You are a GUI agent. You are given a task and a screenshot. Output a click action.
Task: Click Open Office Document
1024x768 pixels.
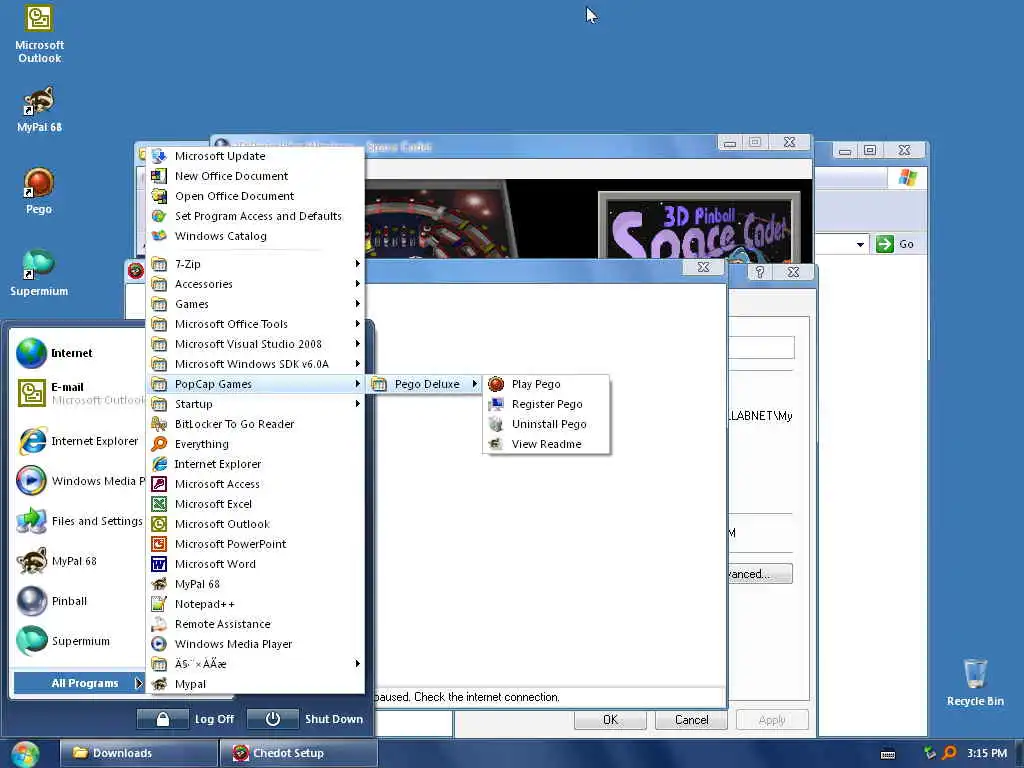255,196
